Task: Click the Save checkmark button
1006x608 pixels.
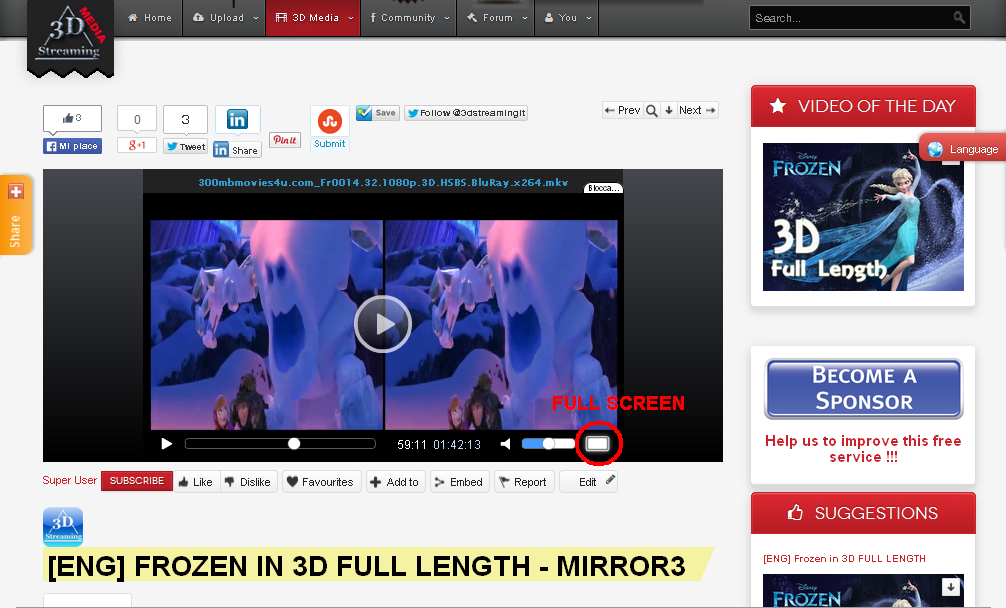Action: pyautogui.click(x=378, y=113)
